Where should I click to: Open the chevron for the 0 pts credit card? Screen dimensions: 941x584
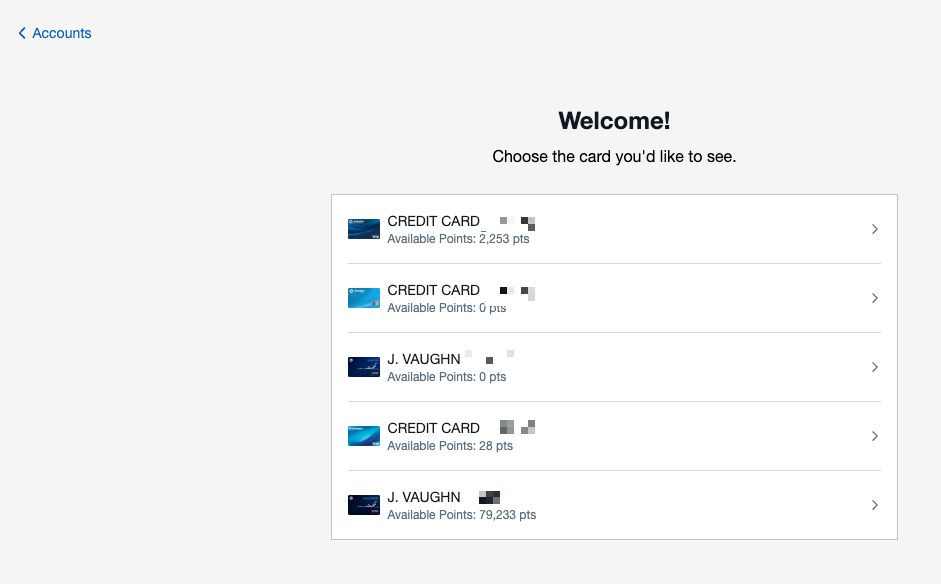click(x=875, y=297)
